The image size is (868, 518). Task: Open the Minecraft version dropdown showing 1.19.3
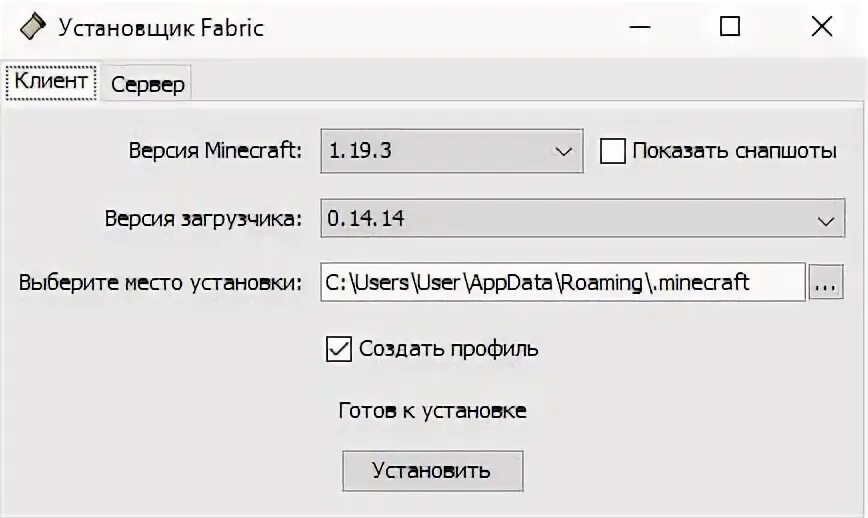tap(451, 151)
